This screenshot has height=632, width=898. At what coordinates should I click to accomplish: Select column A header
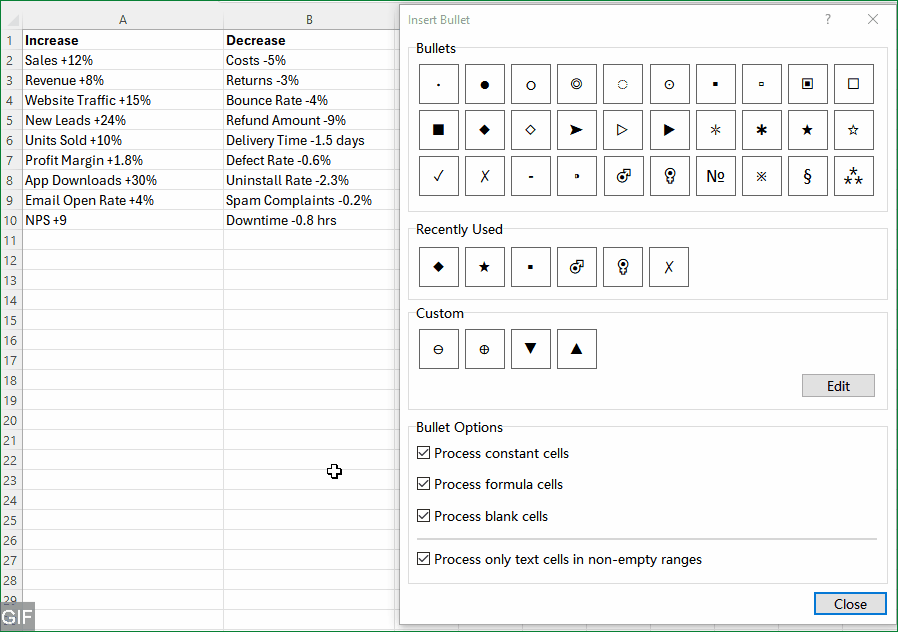pos(122,20)
